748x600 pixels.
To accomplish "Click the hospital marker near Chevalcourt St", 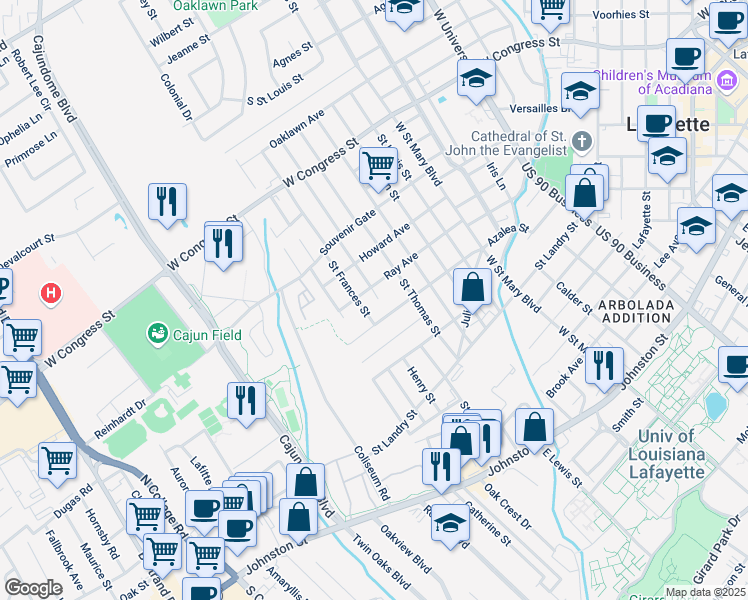I will point(51,292).
